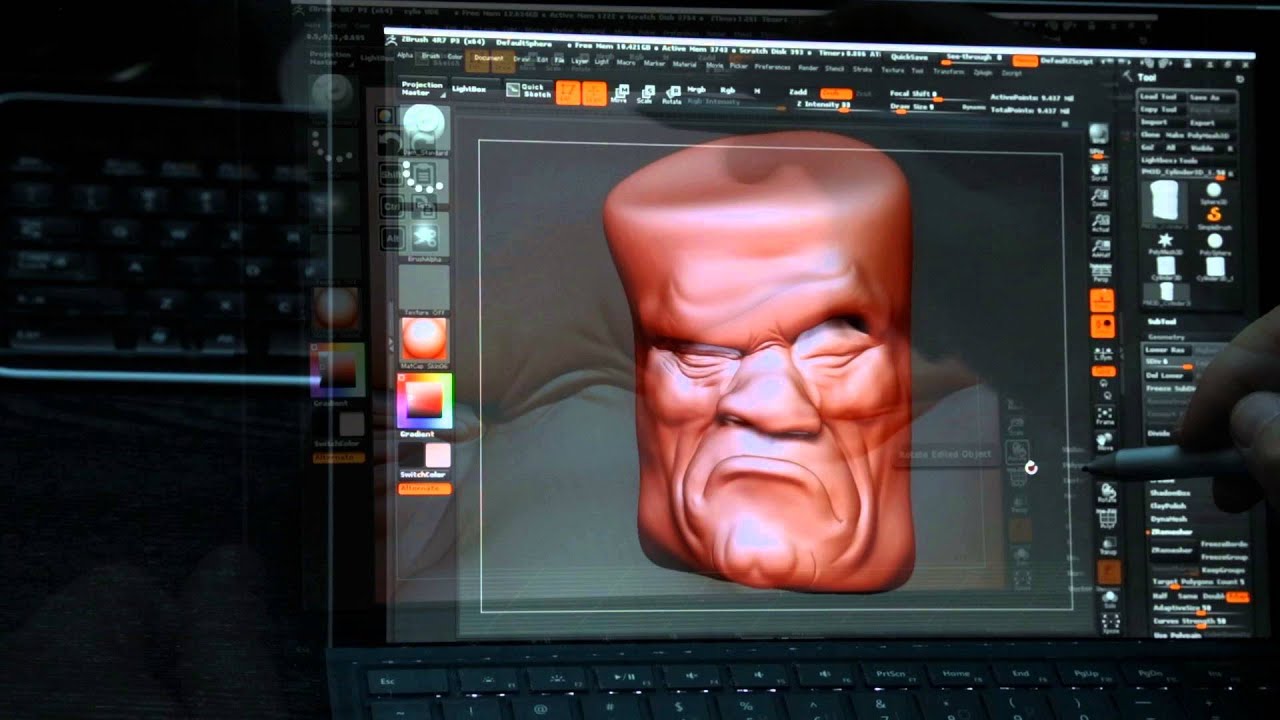Toggle Solo mode

pos(1110,599)
